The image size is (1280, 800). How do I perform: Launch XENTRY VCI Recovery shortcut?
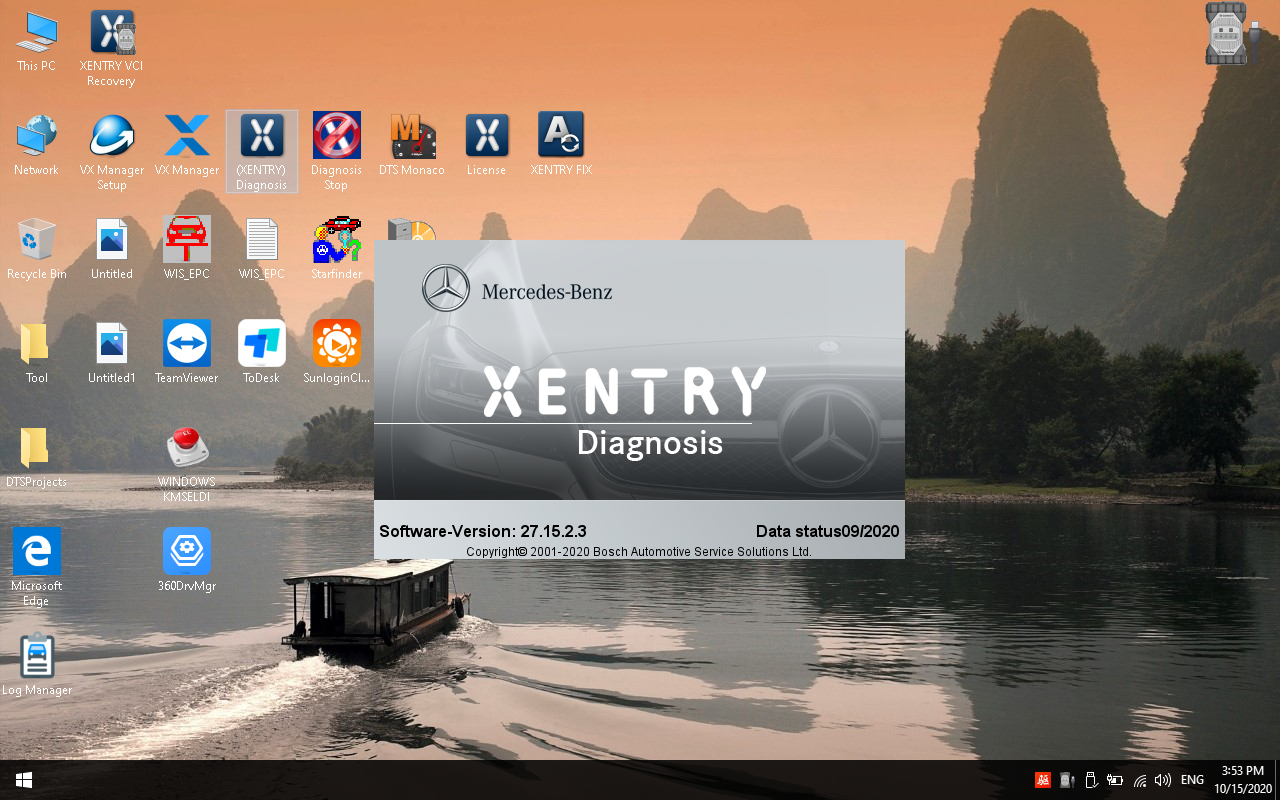(111, 48)
